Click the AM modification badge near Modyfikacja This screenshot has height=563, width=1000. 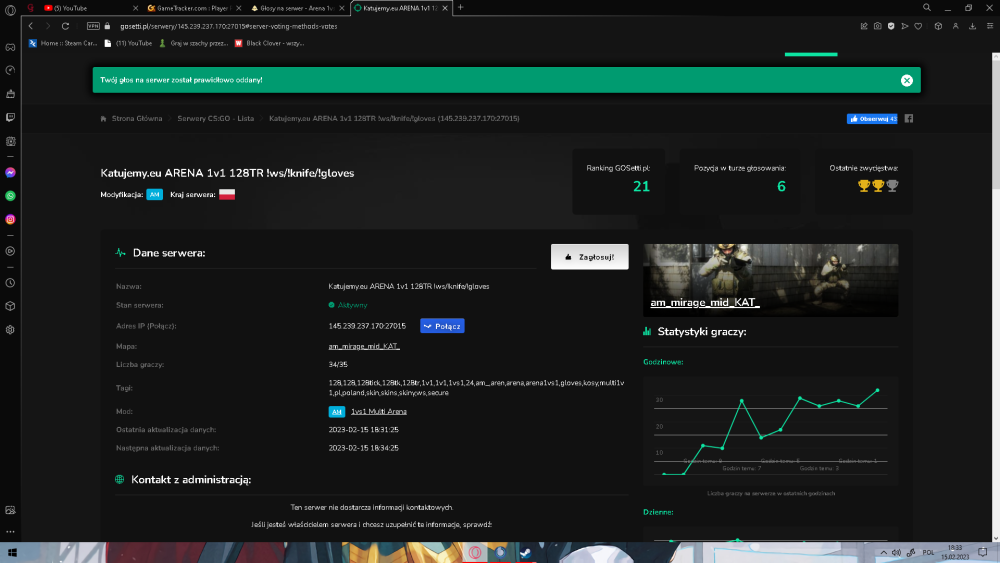click(x=154, y=194)
